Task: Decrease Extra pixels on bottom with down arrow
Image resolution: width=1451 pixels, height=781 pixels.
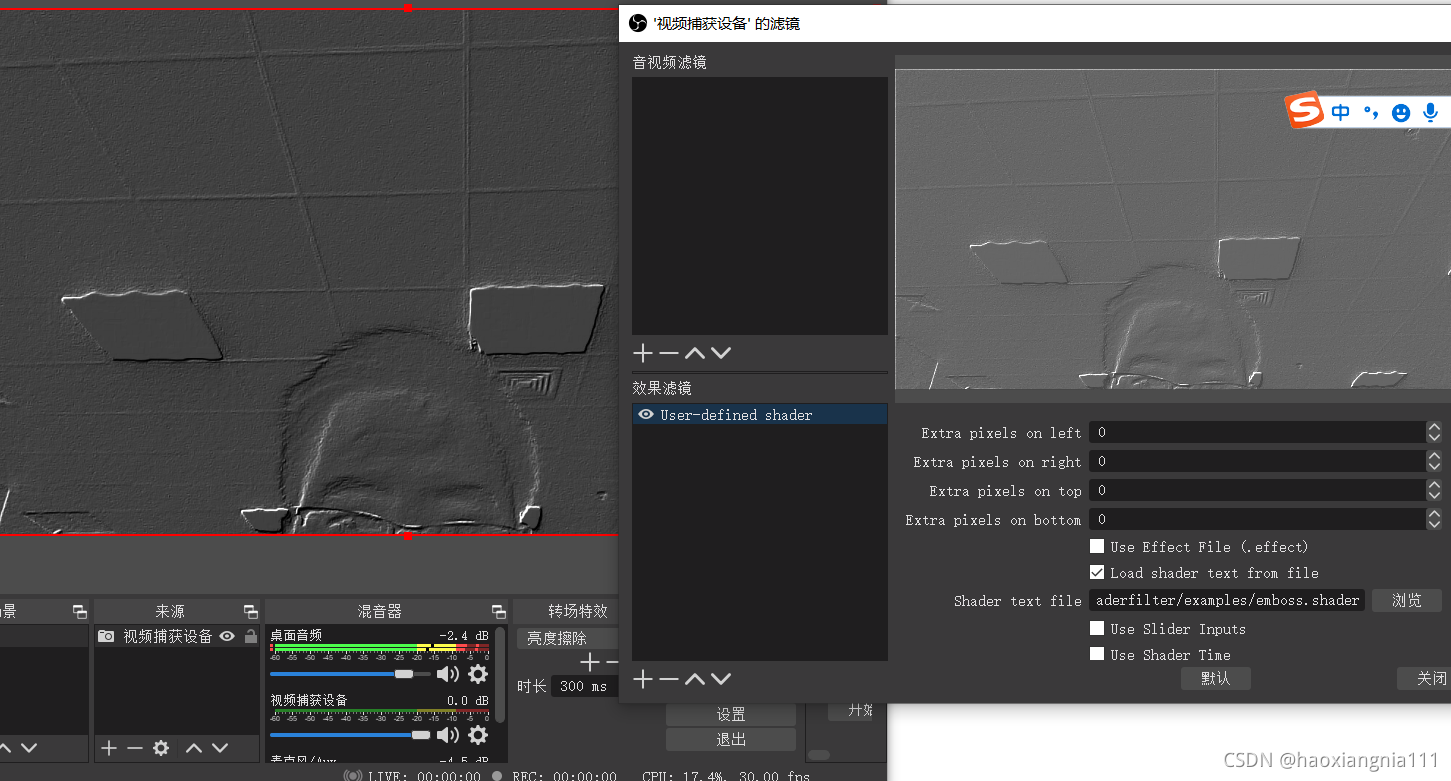Action: point(1434,524)
